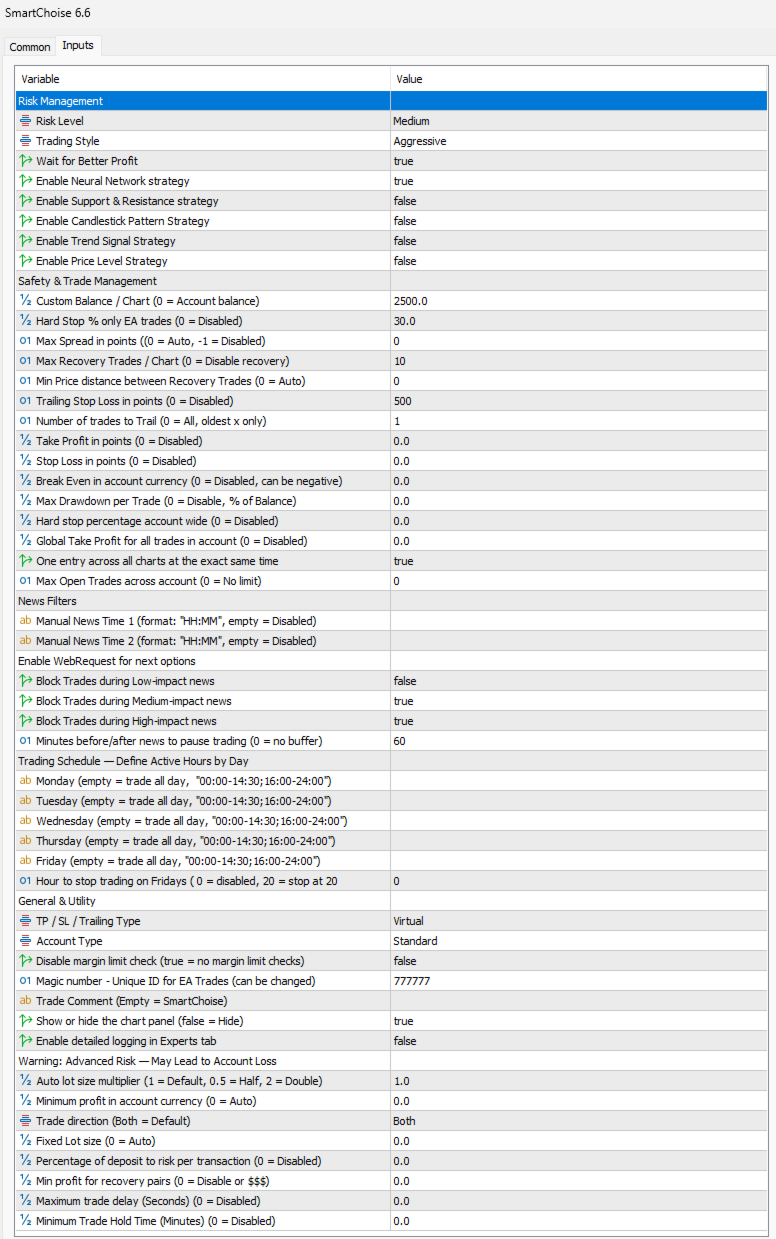776x1239 pixels.
Task: Click the double icon beside Auto lot size multiplier
Action: (x=25, y=1081)
